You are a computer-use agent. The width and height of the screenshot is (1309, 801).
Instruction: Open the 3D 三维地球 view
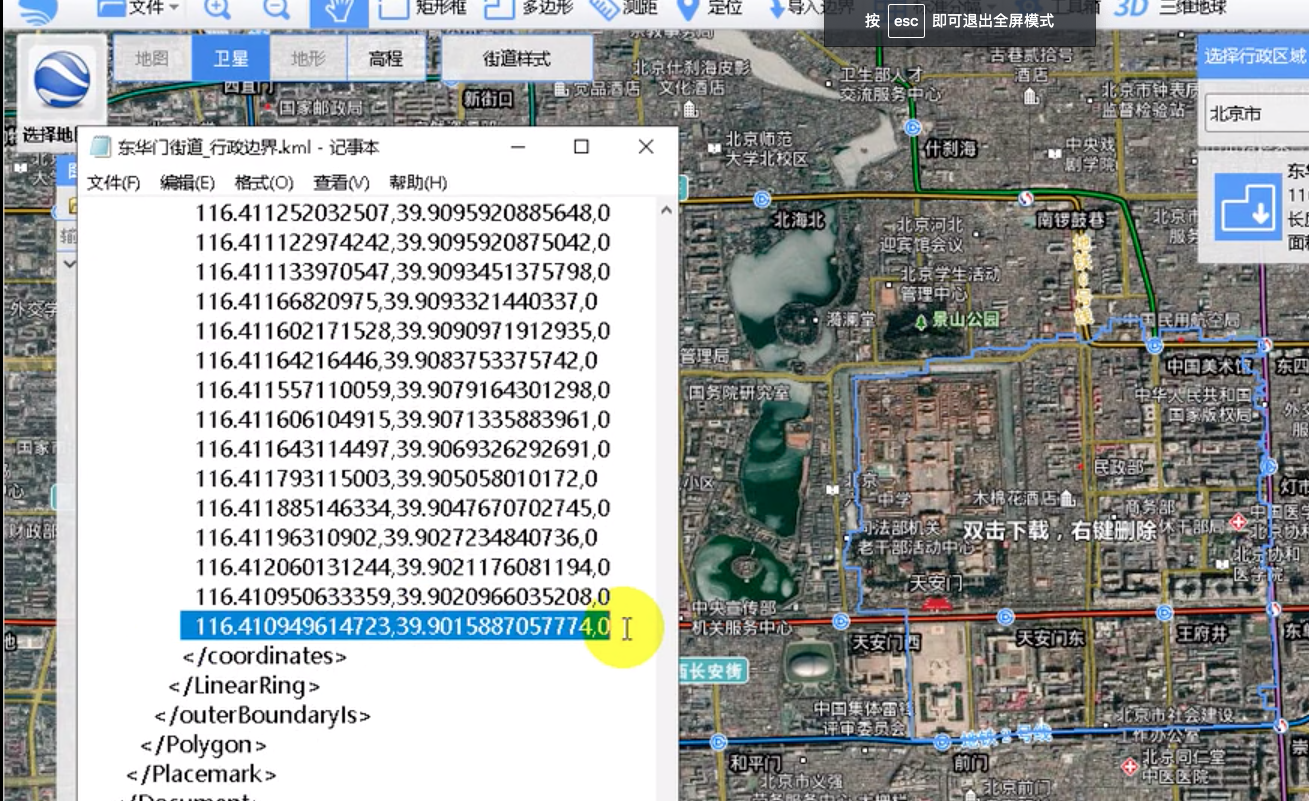pos(1171,8)
